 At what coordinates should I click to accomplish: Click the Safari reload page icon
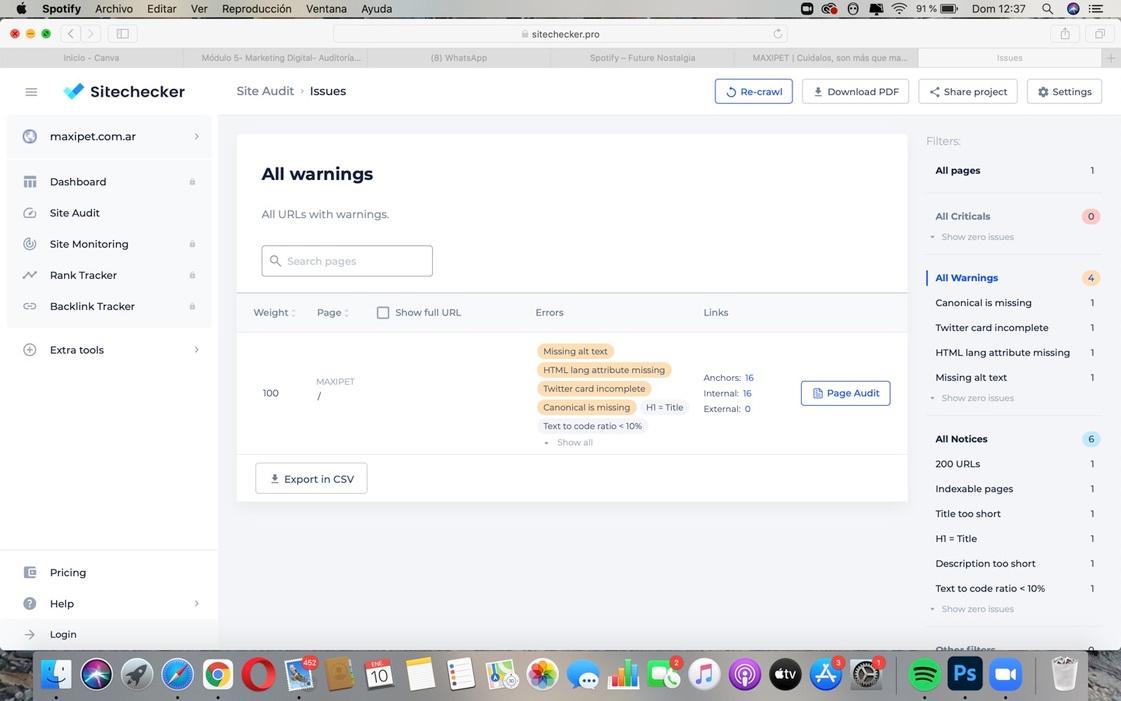pyautogui.click(x=778, y=34)
